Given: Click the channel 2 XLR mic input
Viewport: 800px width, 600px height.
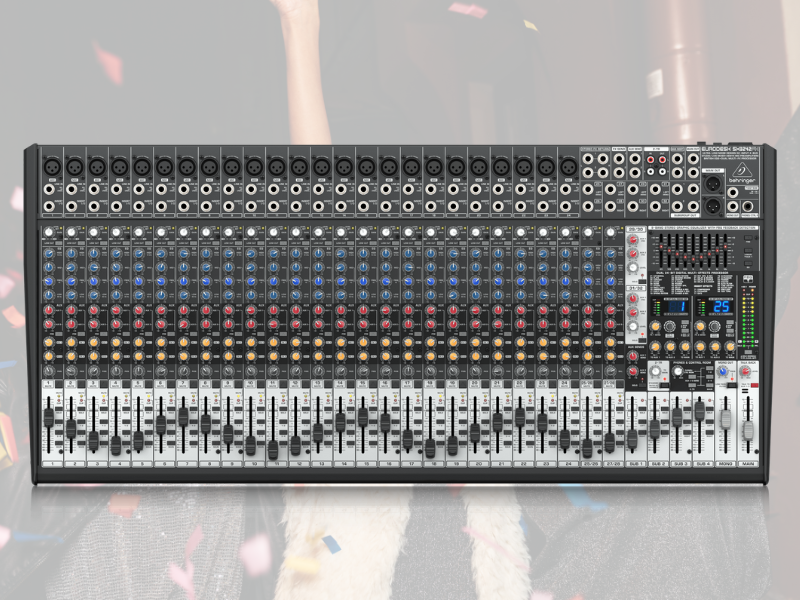Looking at the screenshot, I should point(74,166).
